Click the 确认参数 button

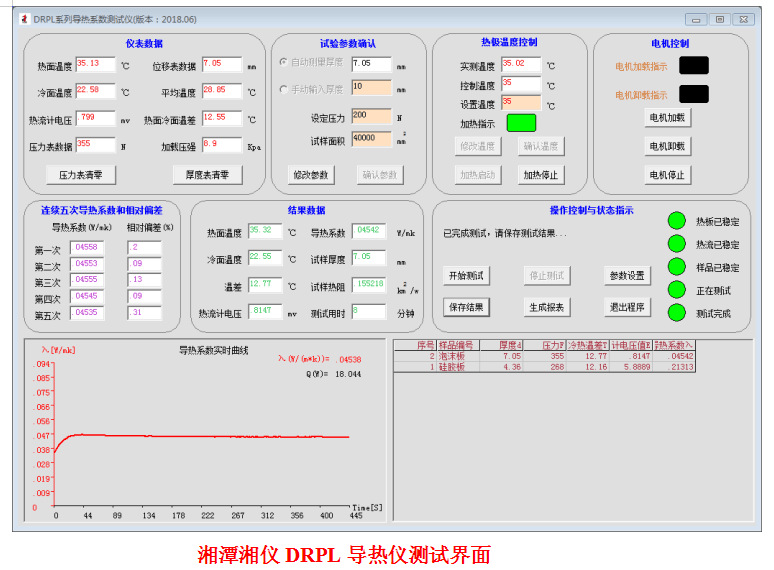[x=380, y=175]
